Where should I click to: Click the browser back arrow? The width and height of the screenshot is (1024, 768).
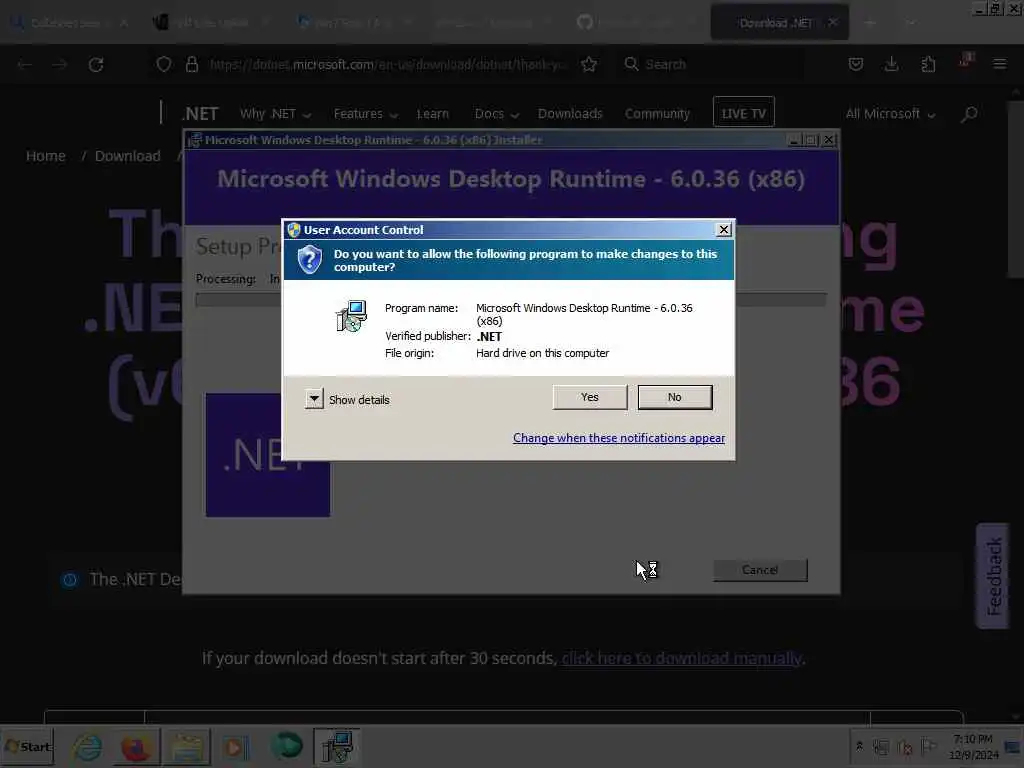[25, 64]
